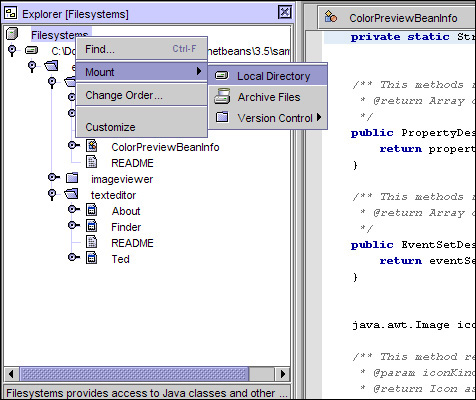Click the ColorPreviewBeanInfo editor tab icon
476x400 pixels.
331,17
